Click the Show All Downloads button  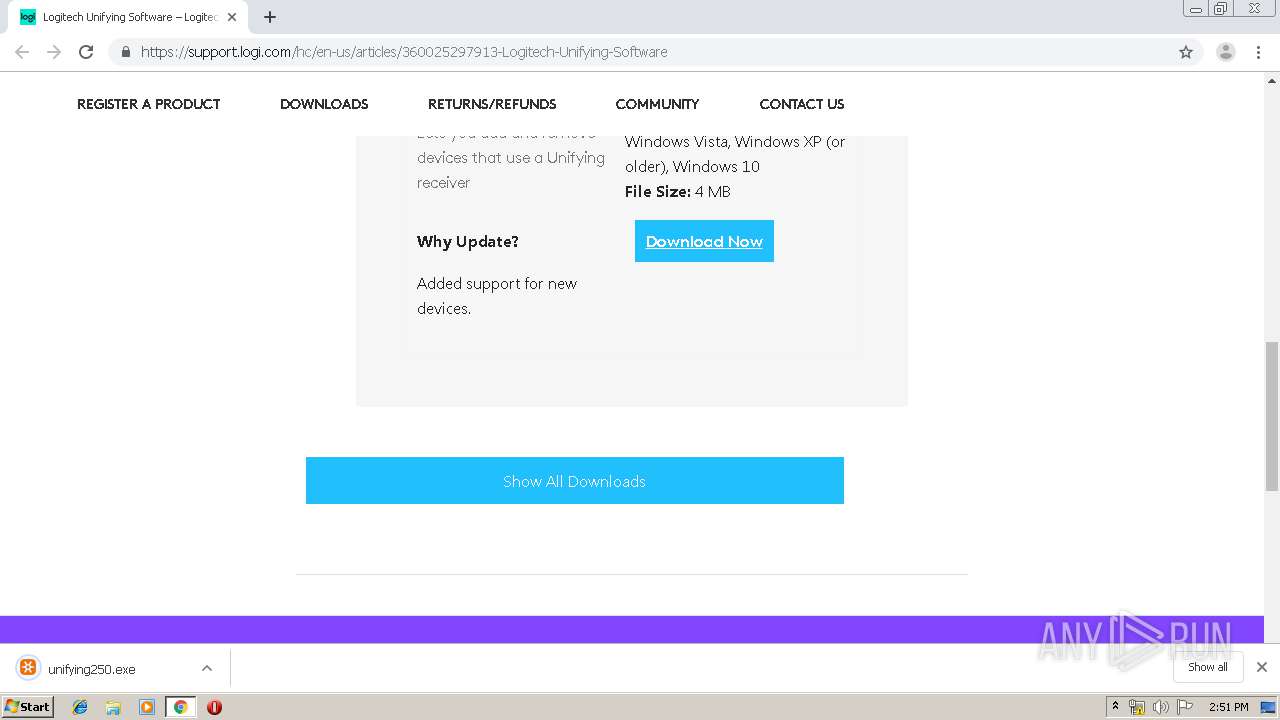pyautogui.click(x=575, y=481)
